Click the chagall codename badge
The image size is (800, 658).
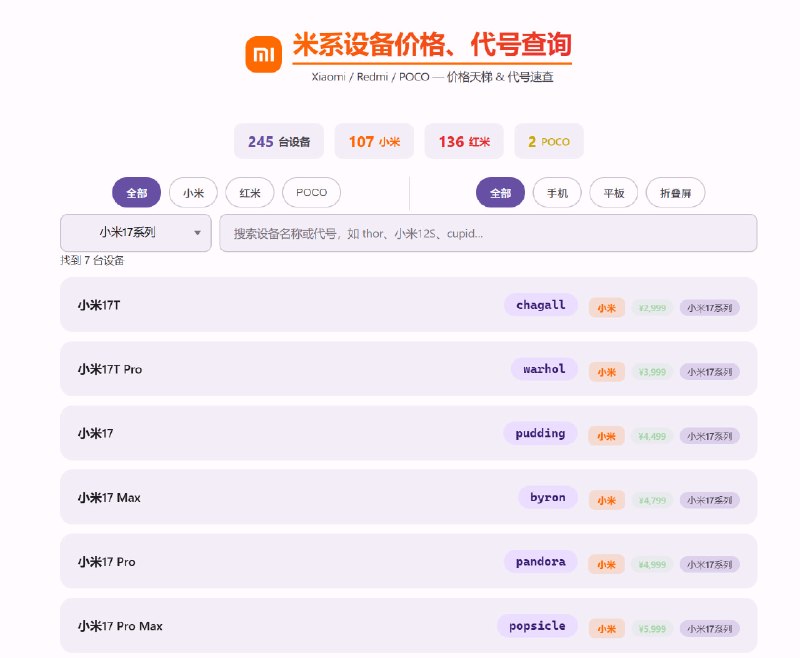pos(541,305)
